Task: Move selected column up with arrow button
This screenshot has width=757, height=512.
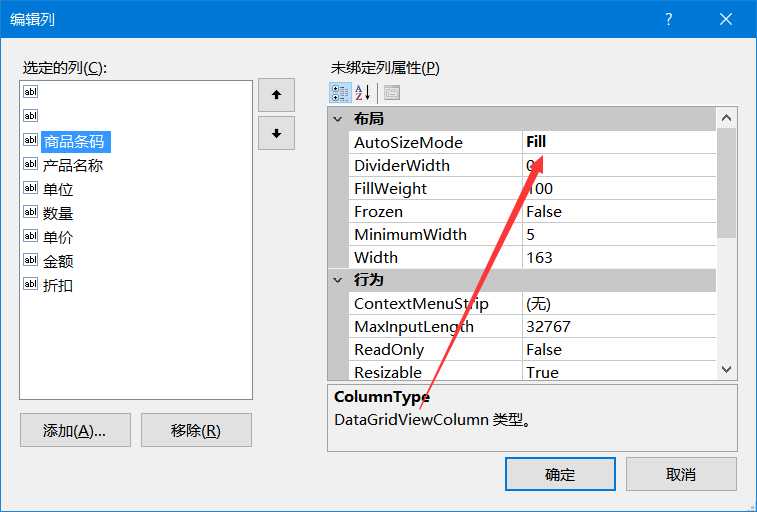Action: pos(276,95)
